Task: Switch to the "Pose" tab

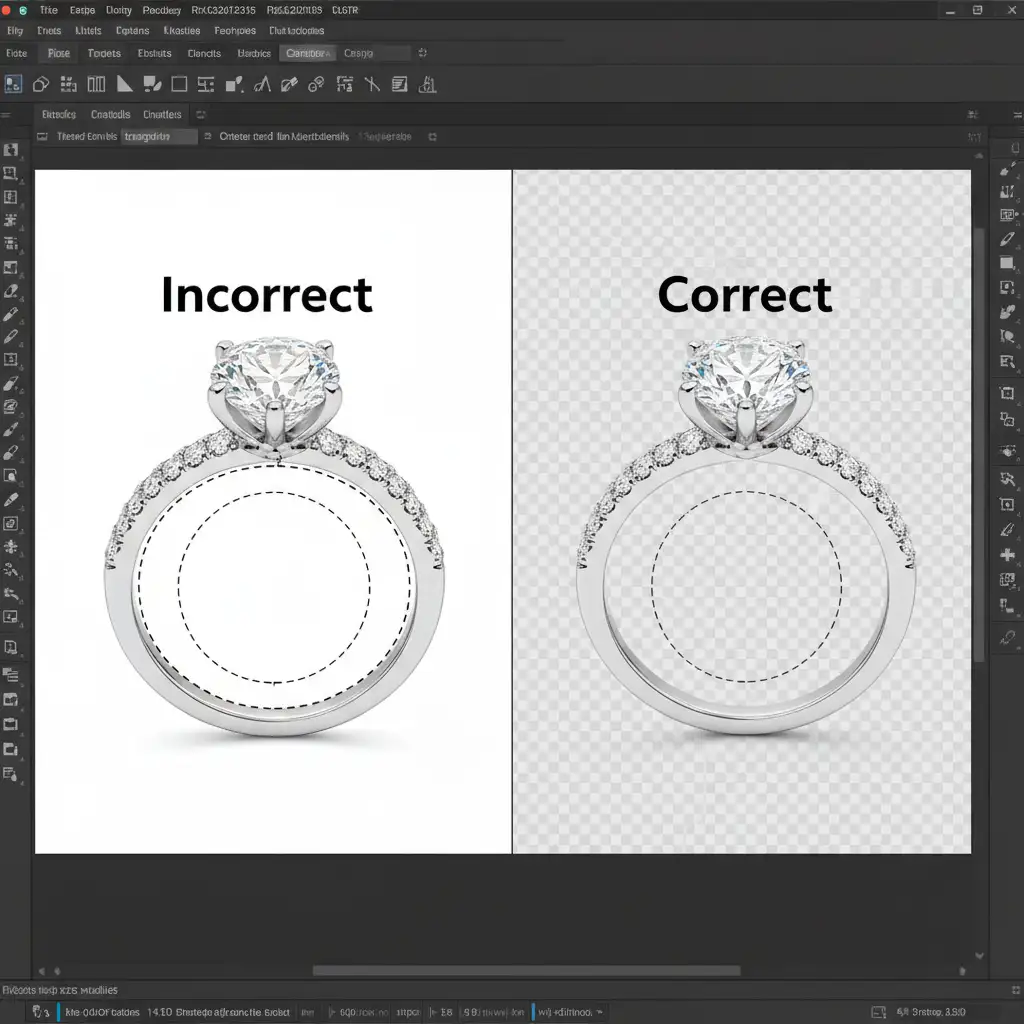Action: [x=59, y=53]
